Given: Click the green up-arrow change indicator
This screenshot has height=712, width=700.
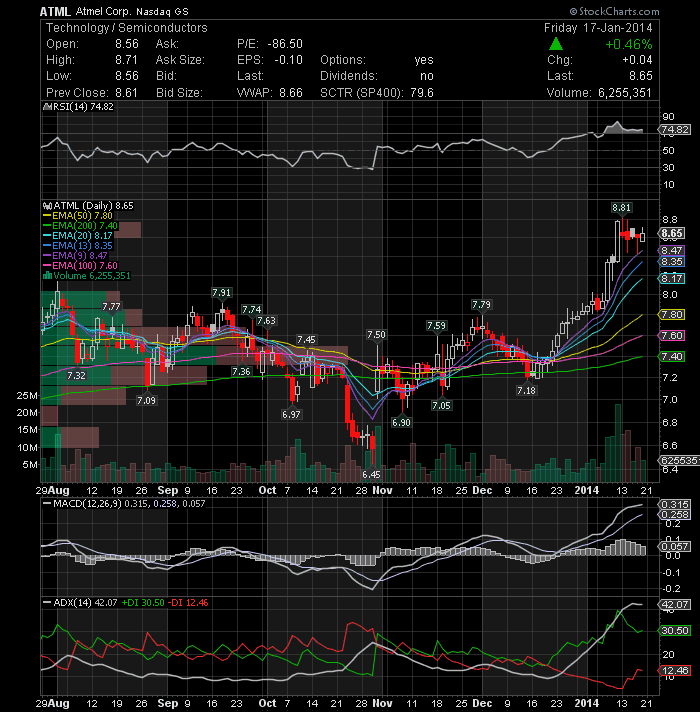Looking at the screenshot, I should pyautogui.click(x=556, y=44).
